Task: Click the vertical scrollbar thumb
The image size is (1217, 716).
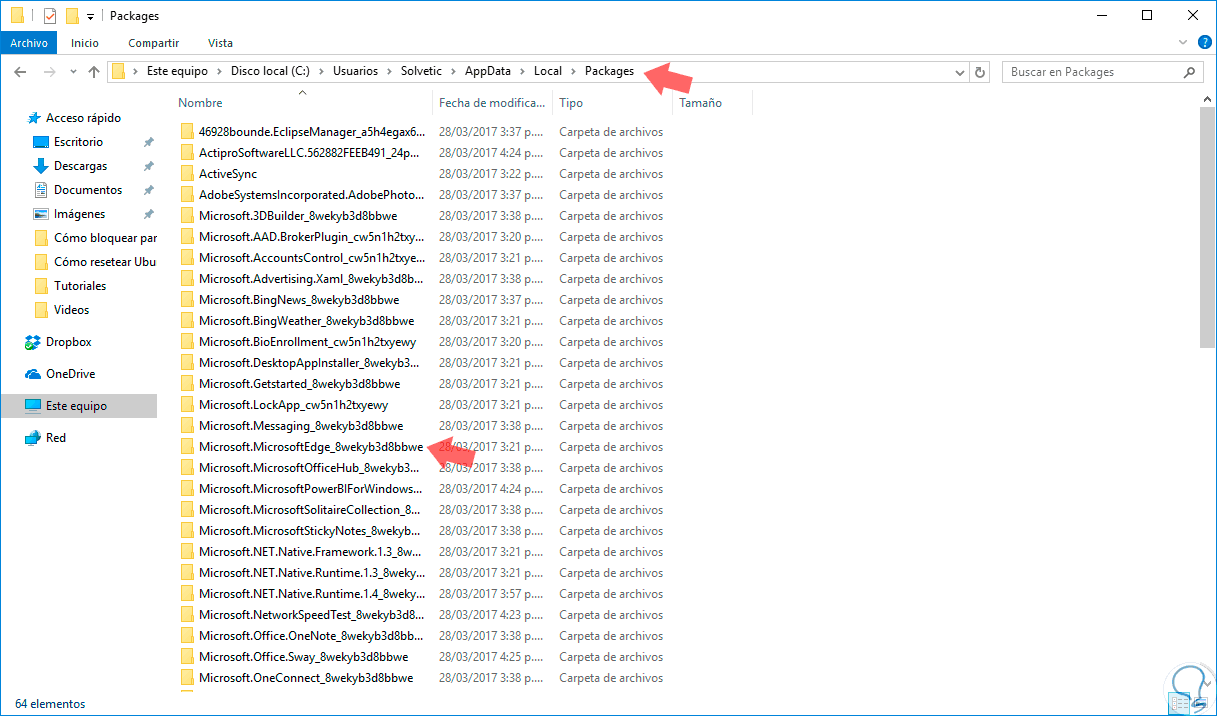Action: (1208, 226)
